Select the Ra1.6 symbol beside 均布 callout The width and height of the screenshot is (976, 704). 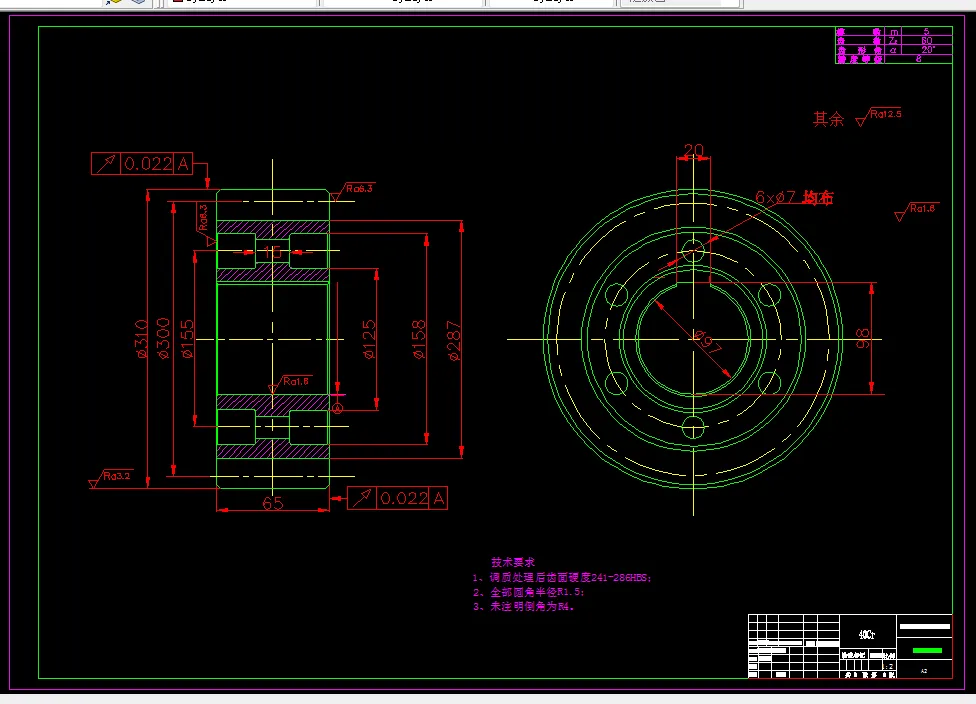point(917,212)
